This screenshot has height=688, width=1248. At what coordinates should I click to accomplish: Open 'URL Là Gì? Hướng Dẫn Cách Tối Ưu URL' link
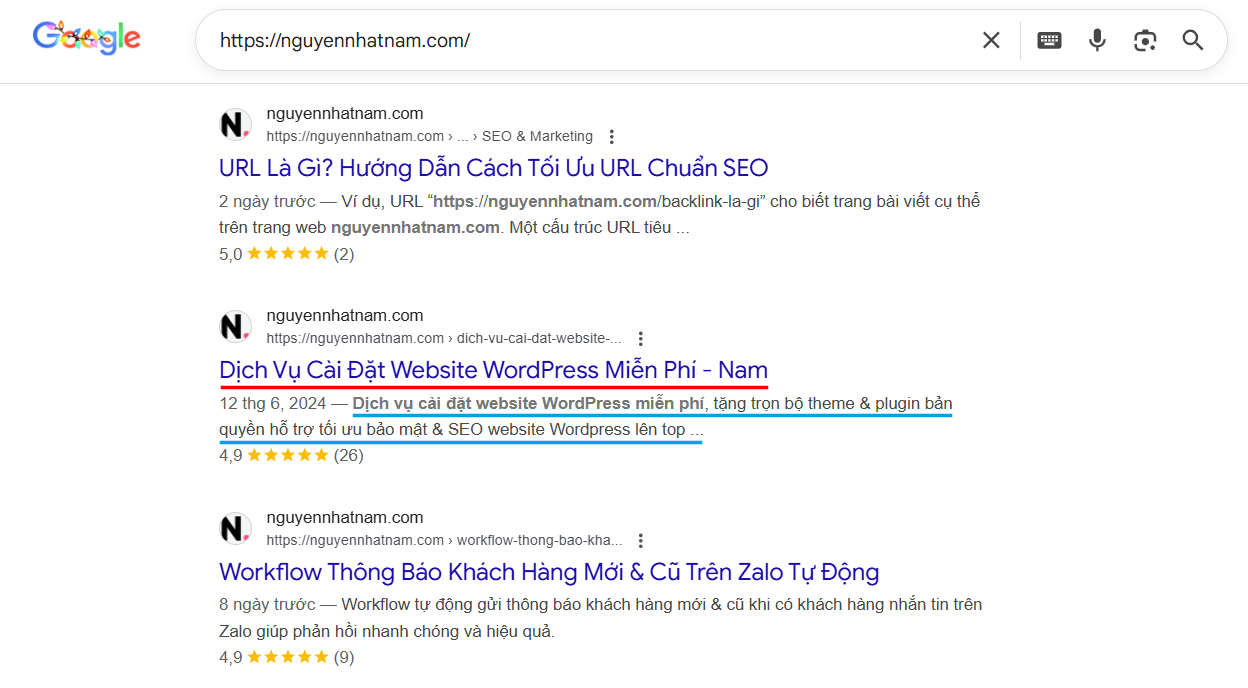tap(494, 168)
